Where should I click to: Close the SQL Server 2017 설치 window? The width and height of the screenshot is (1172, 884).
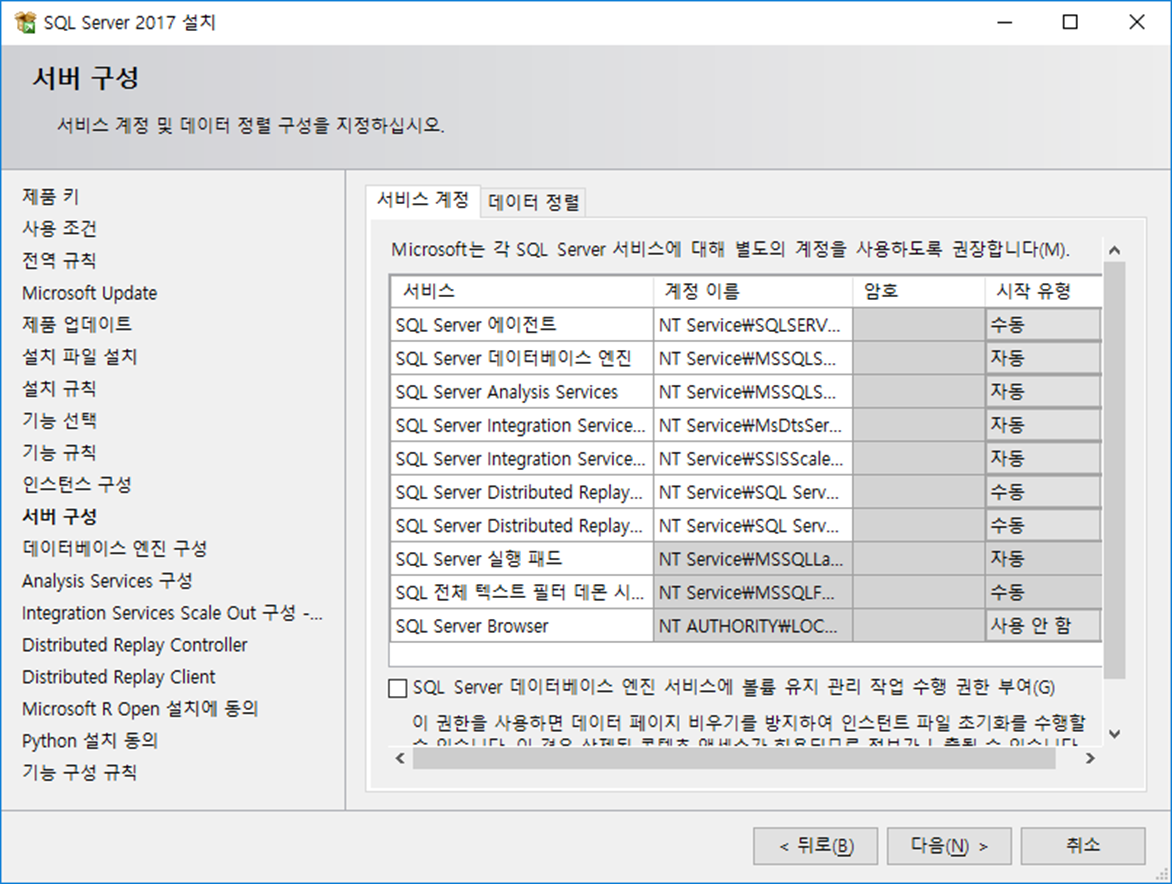click(1137, 22)
